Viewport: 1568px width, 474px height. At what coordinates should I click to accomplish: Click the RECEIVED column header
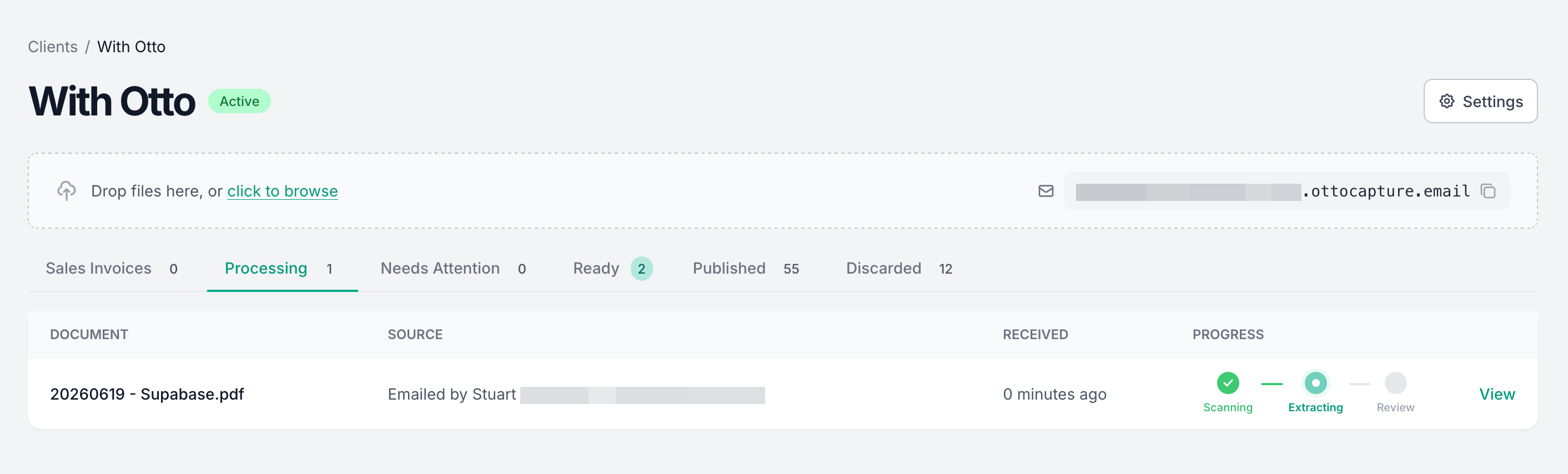(1036, 334)
